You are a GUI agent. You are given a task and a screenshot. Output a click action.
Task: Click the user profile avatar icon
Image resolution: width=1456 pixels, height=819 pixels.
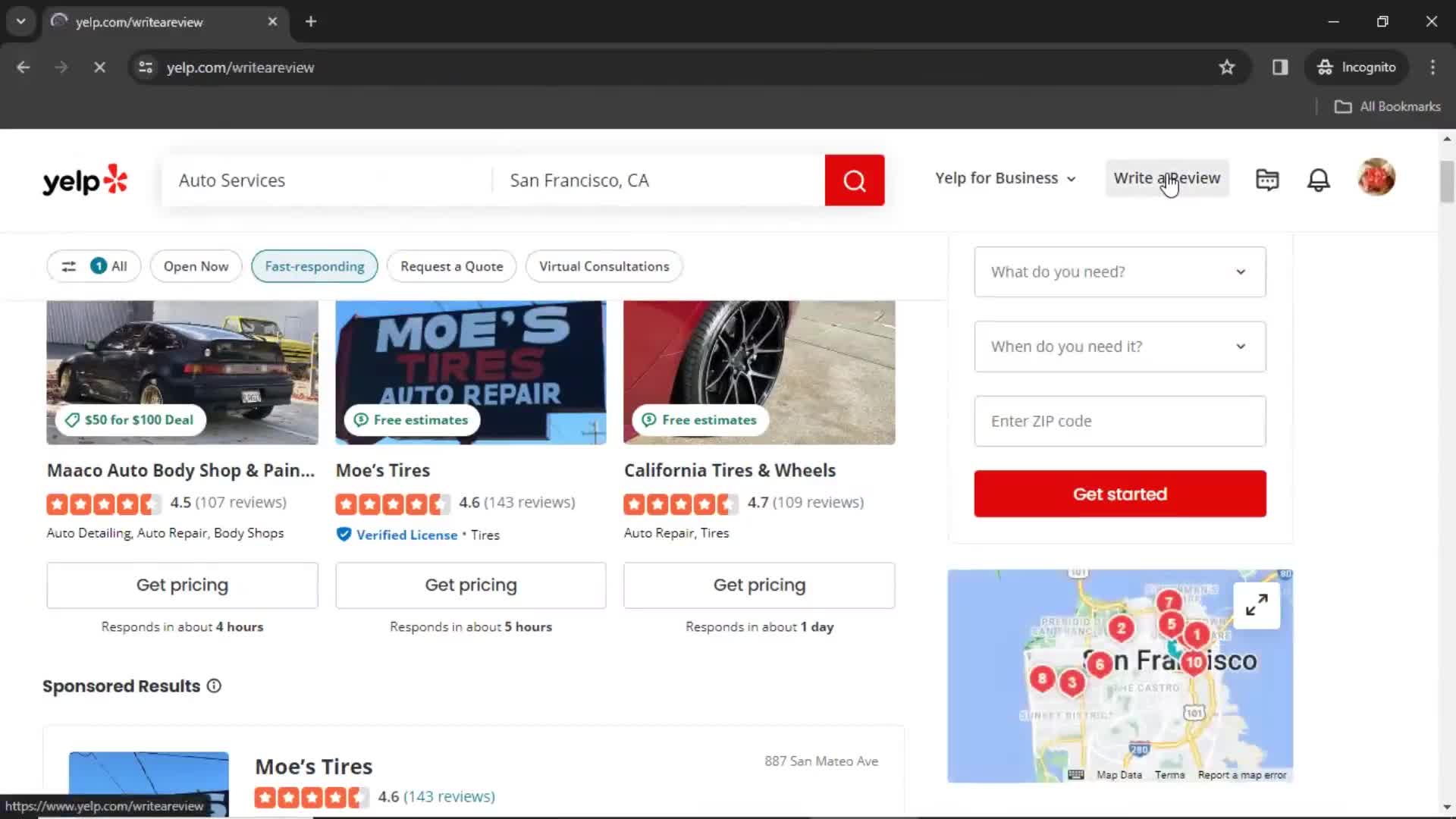(1376, 178)
